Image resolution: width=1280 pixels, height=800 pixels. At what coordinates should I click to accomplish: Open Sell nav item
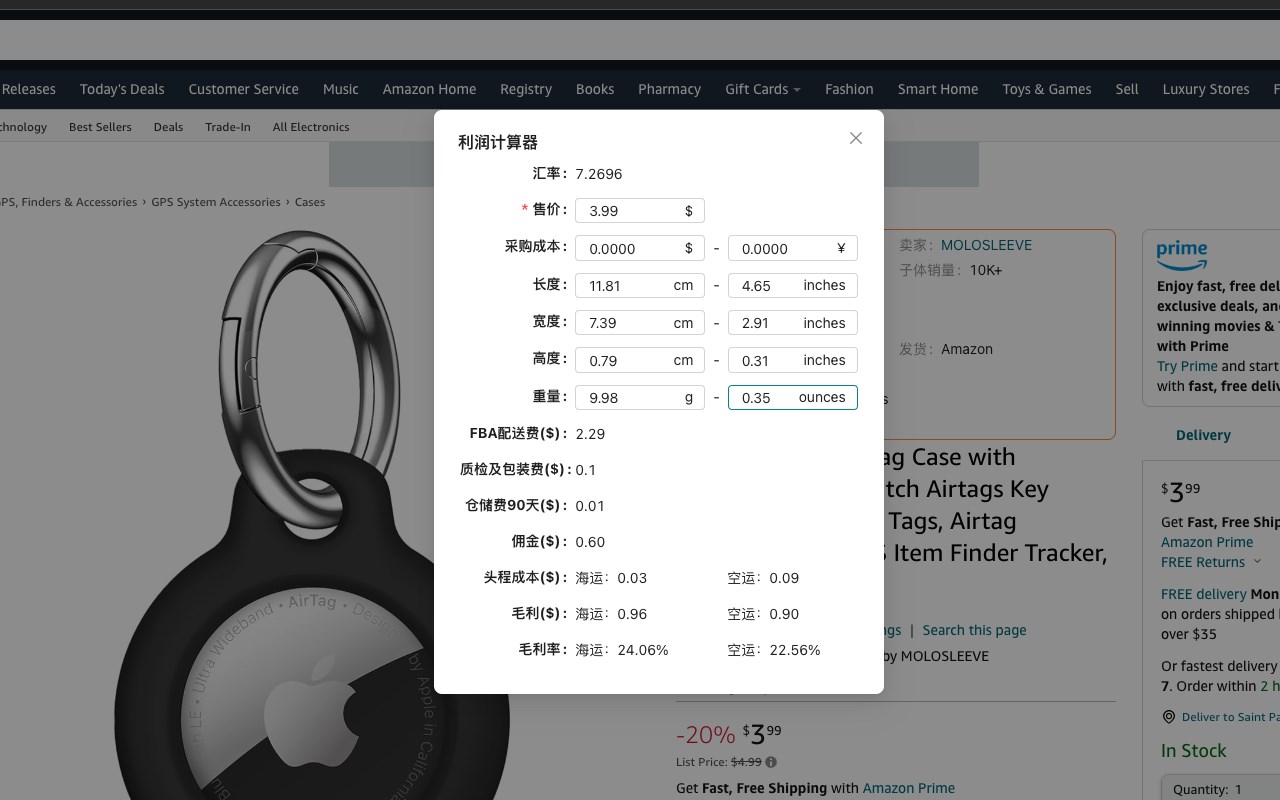click(1127, 89)
